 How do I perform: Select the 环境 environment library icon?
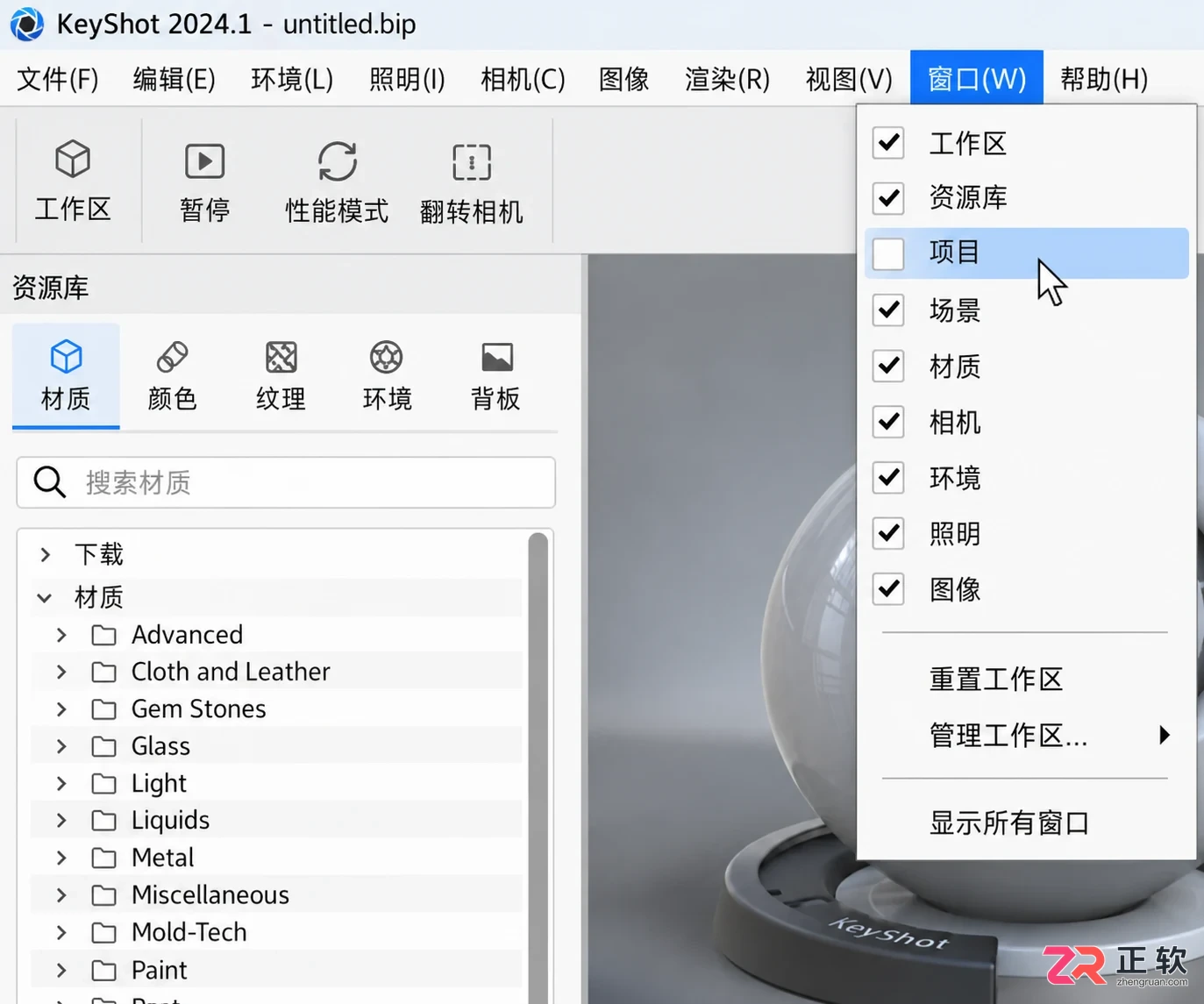pyautogui.click(x=387, y=357)
